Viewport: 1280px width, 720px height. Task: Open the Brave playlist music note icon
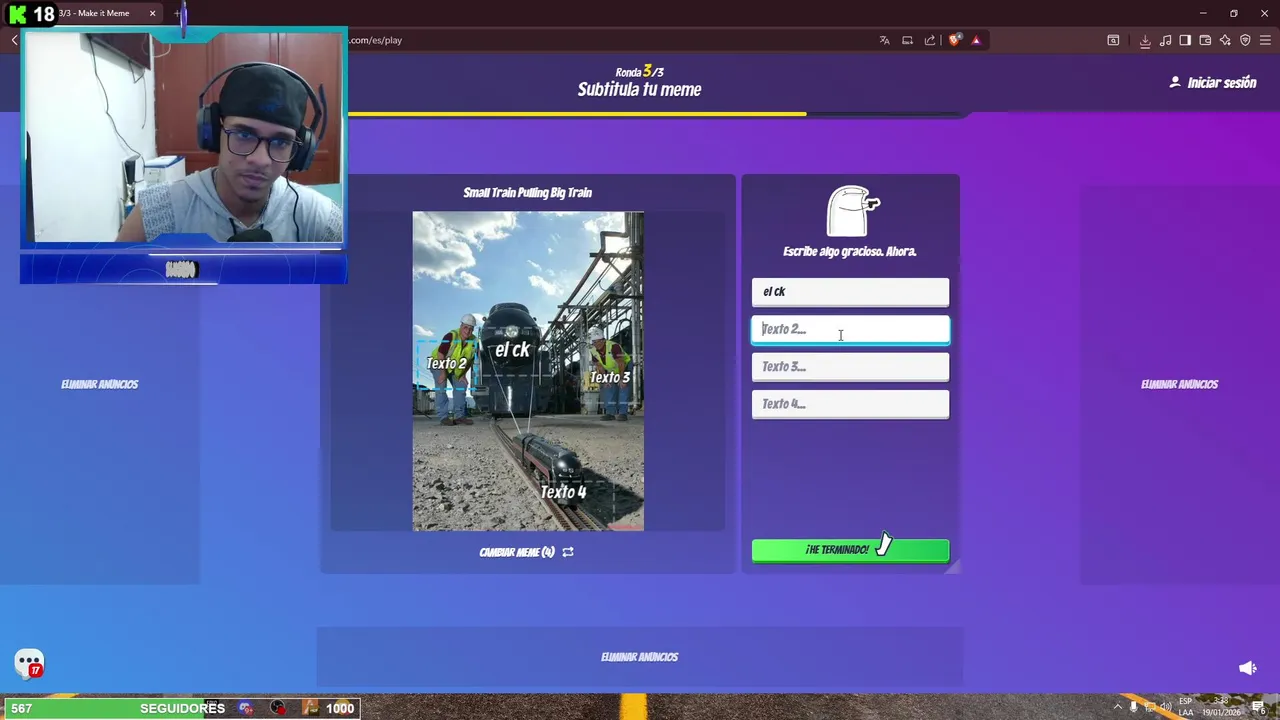click(1165, 40)
